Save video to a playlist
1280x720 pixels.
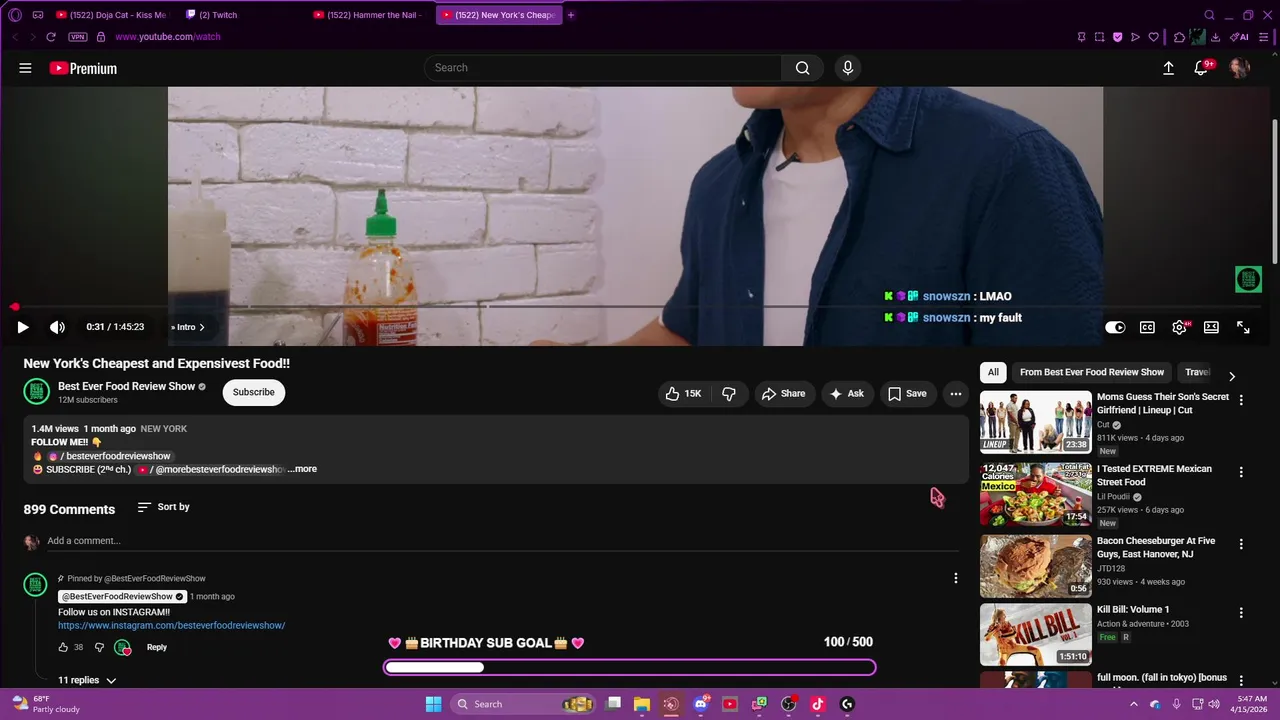click(x=907, y=394)
